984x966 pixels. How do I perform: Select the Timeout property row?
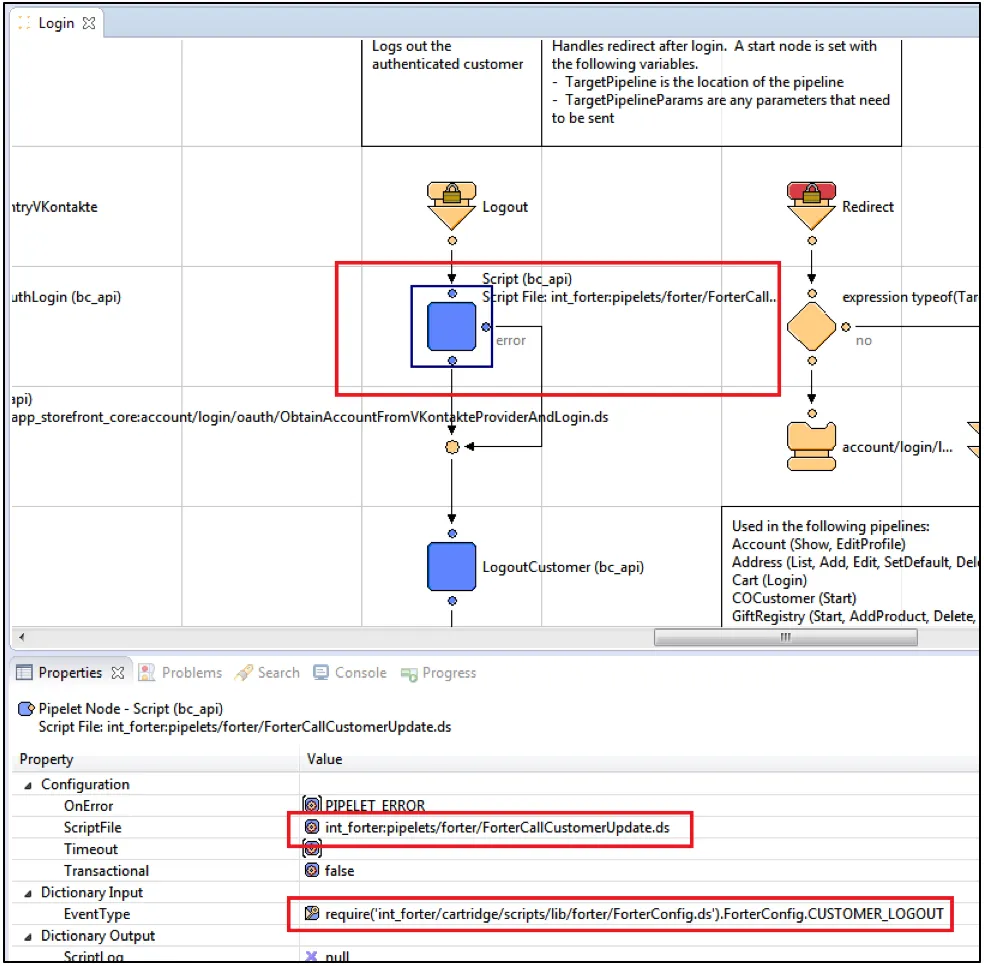coord(495,849)
